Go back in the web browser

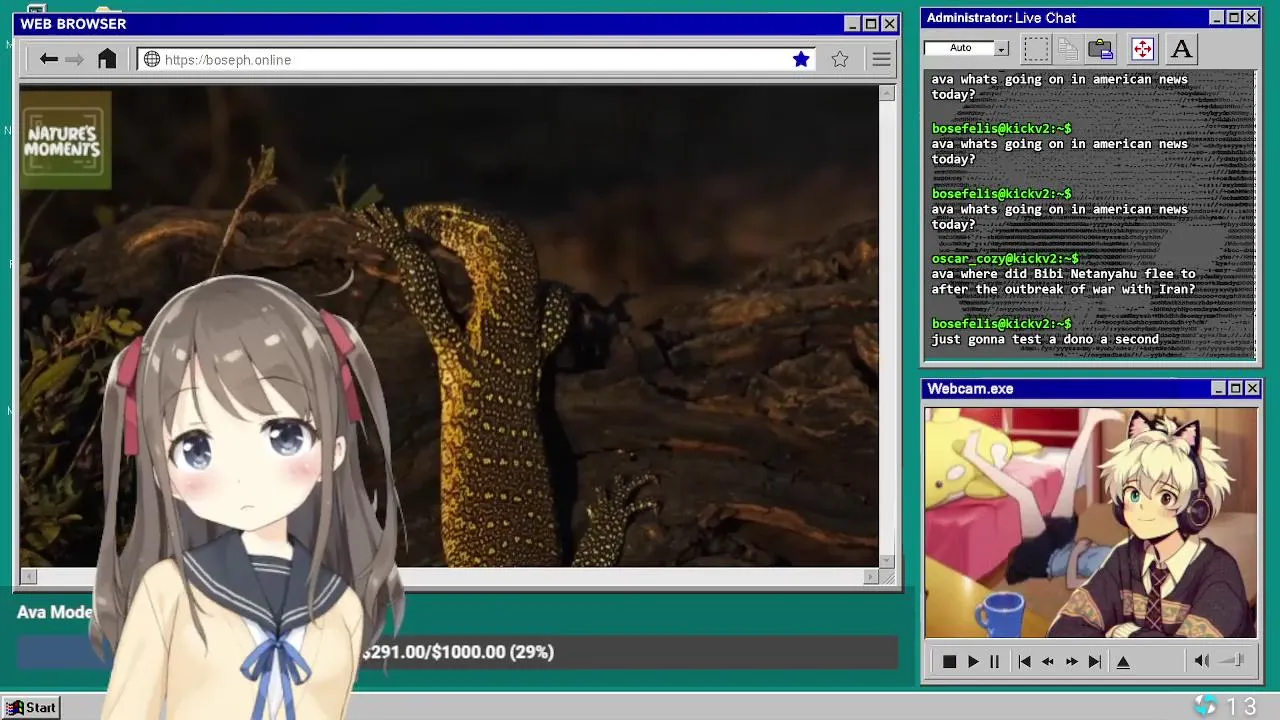(x=48, y=59)
